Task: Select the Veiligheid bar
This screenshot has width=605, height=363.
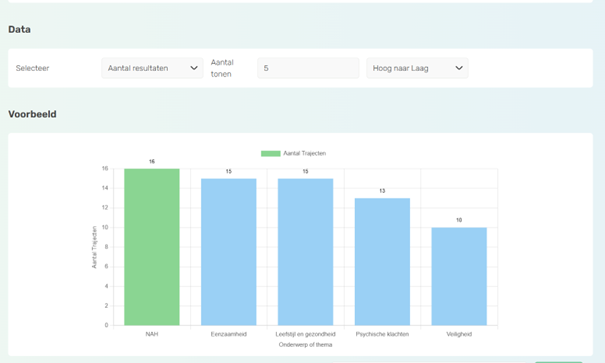Action: 459,276
